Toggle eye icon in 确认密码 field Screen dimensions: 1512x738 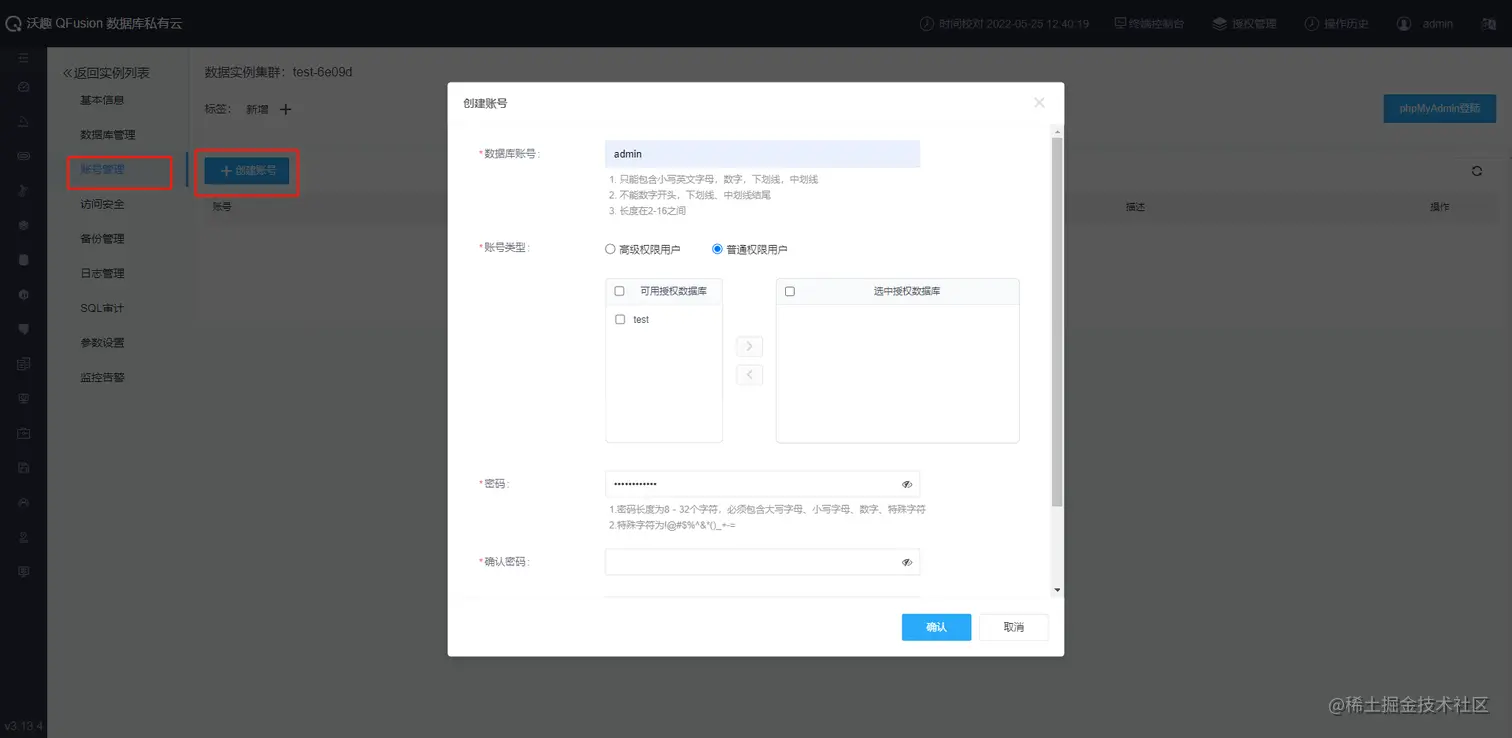(907, 562)
